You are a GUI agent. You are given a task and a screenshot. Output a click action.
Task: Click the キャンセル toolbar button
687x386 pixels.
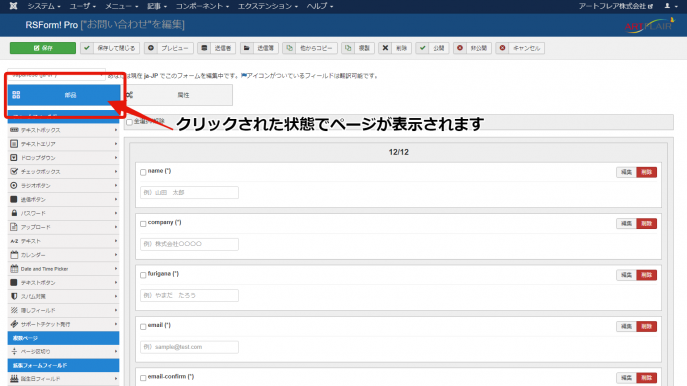point(520,48)
